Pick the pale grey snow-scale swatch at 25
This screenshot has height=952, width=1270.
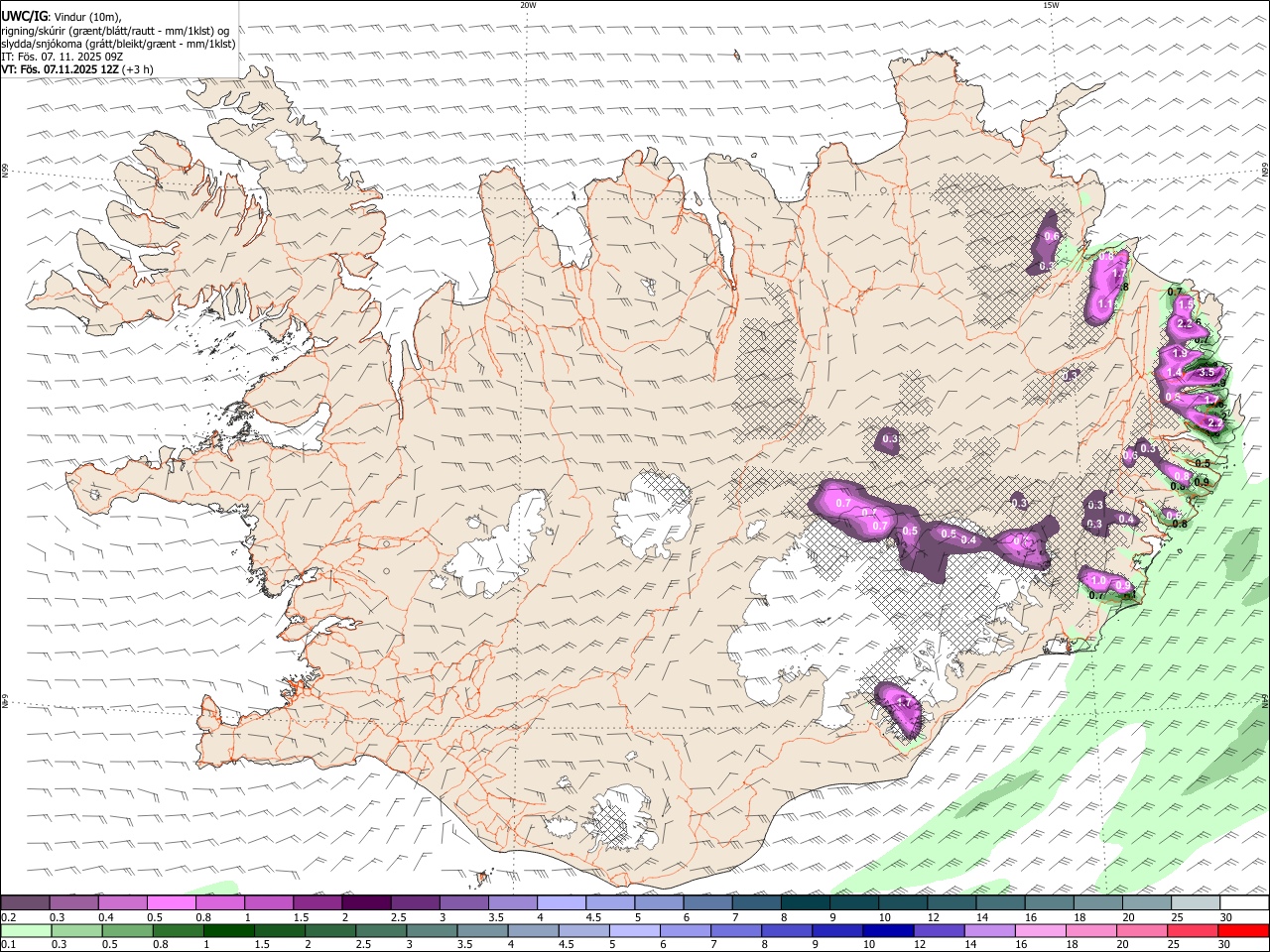click(x=1195, y=903)
